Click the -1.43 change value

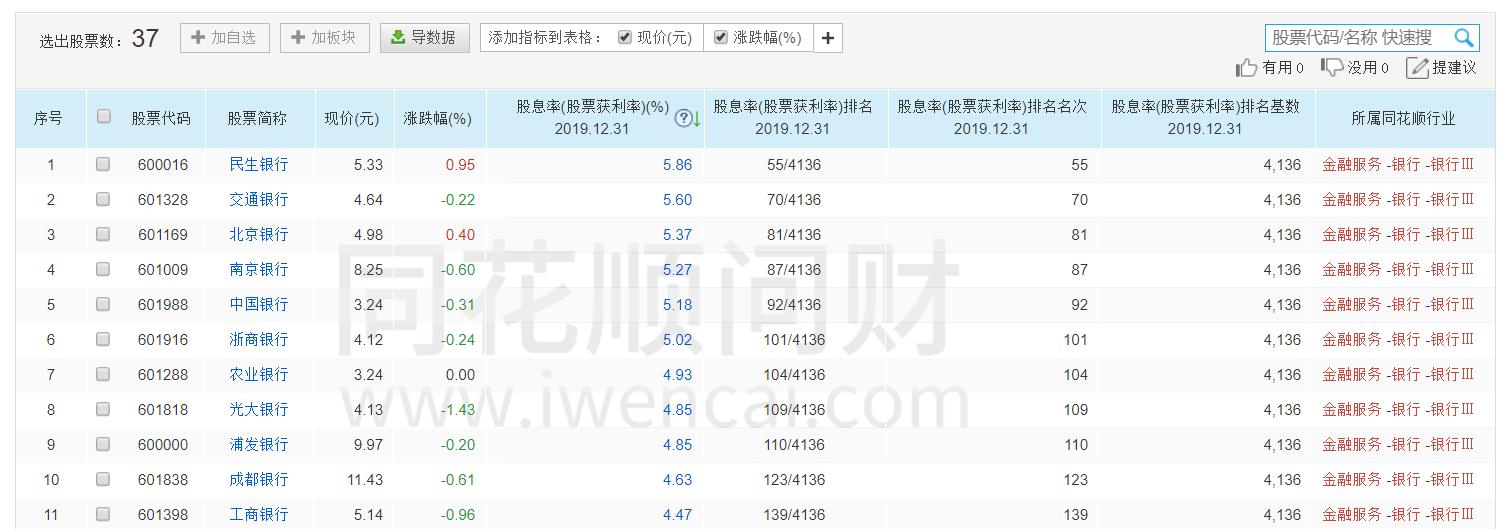458,410
